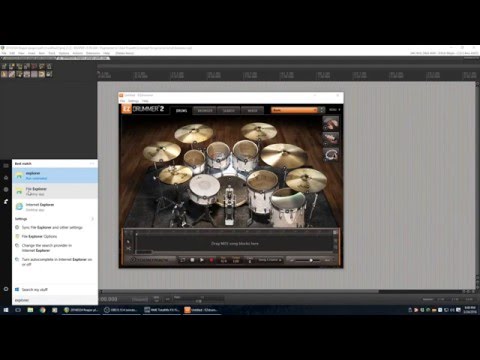Click the Windows Start button
Image resolution: width=480 pixels, height=360 pixels.
click(6, 310)
